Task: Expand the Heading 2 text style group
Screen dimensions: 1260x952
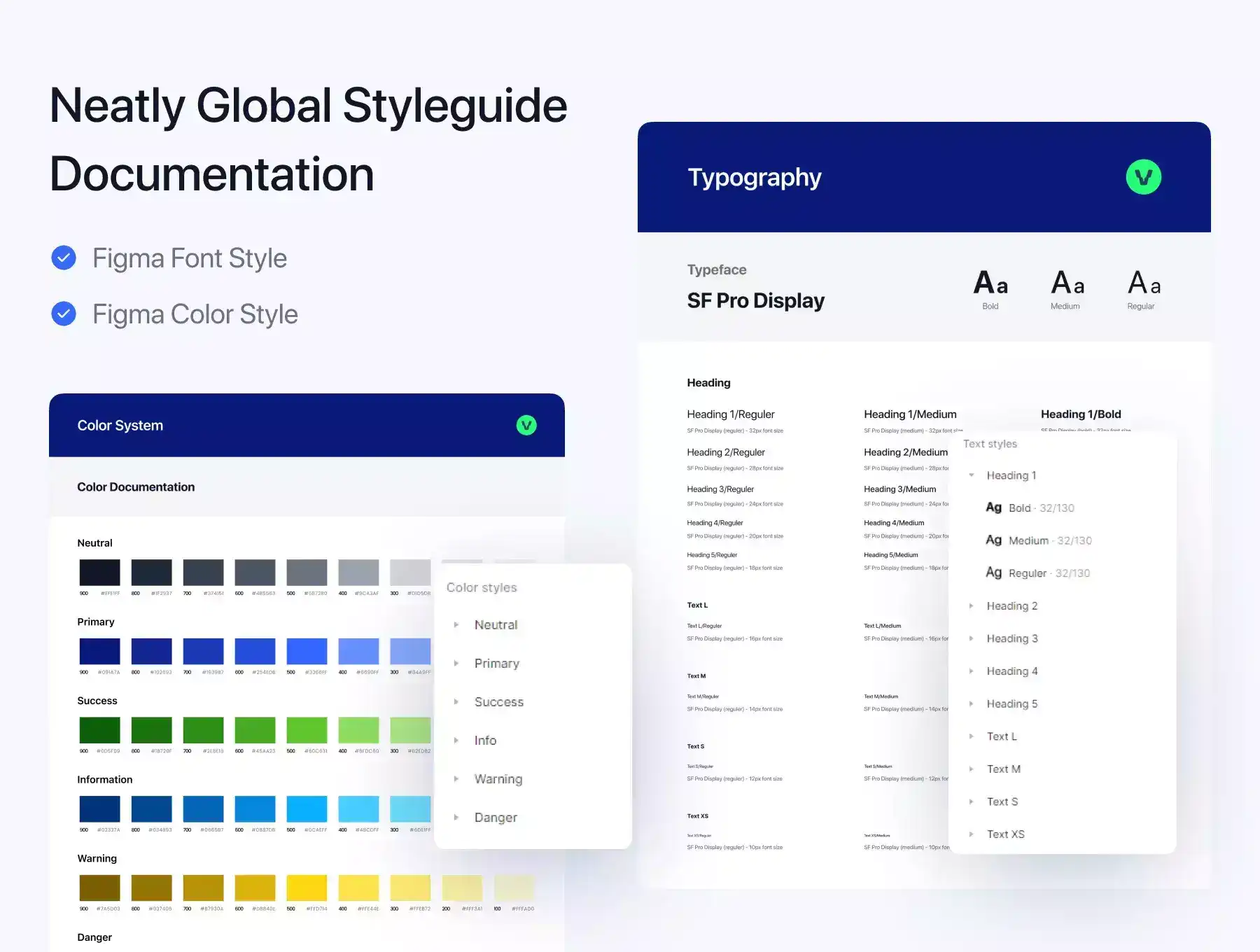Action: tap(972, 606)
